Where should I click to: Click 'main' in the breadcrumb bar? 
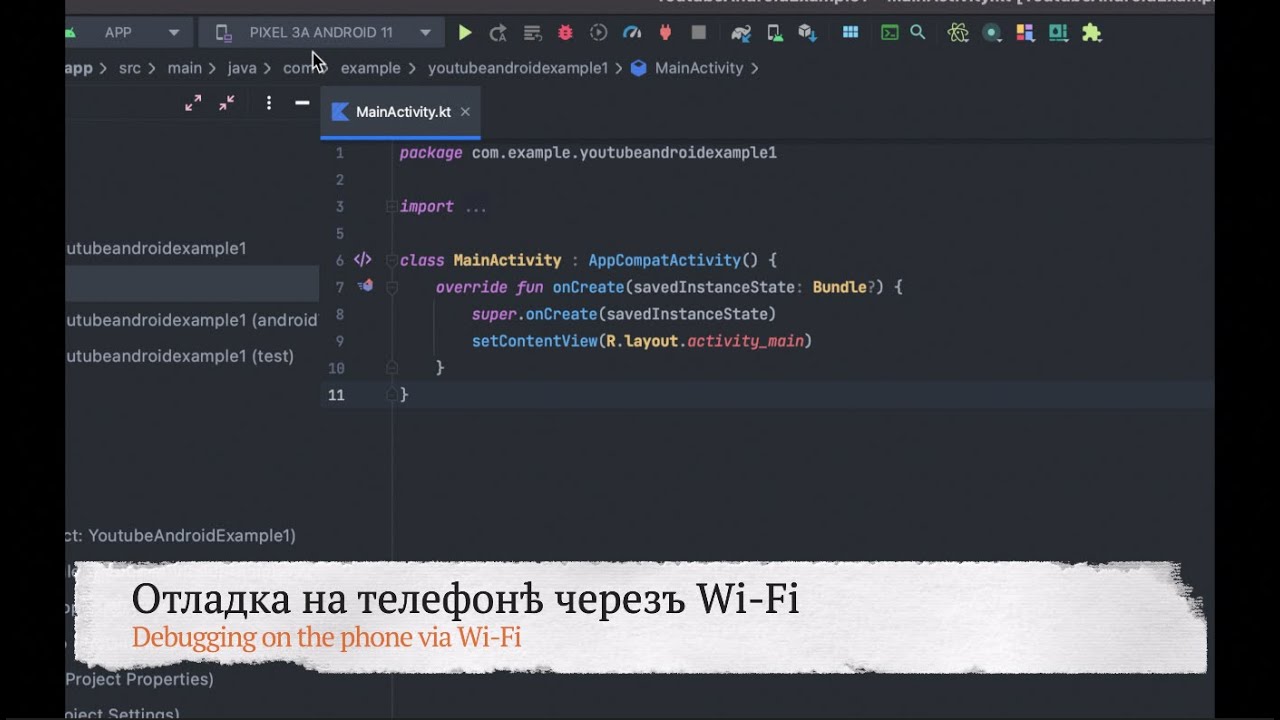pos(185,68)
